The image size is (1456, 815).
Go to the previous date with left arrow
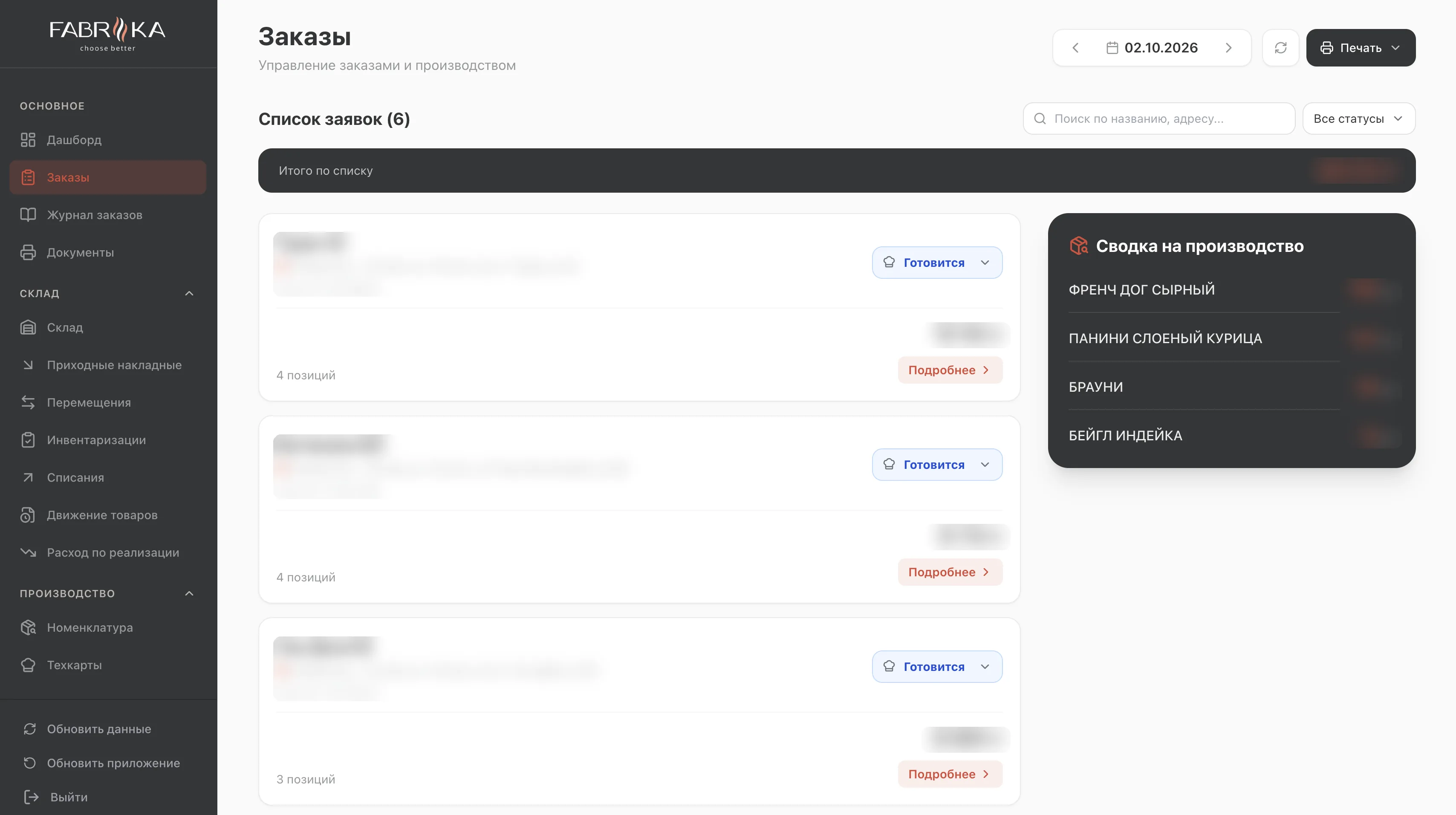pos(1075,47)
